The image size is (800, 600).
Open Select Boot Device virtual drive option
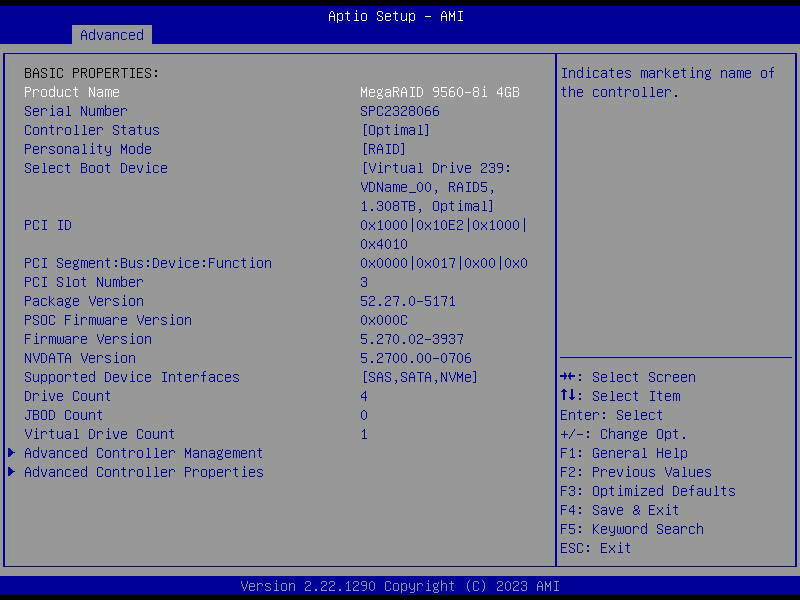(435, 187)
